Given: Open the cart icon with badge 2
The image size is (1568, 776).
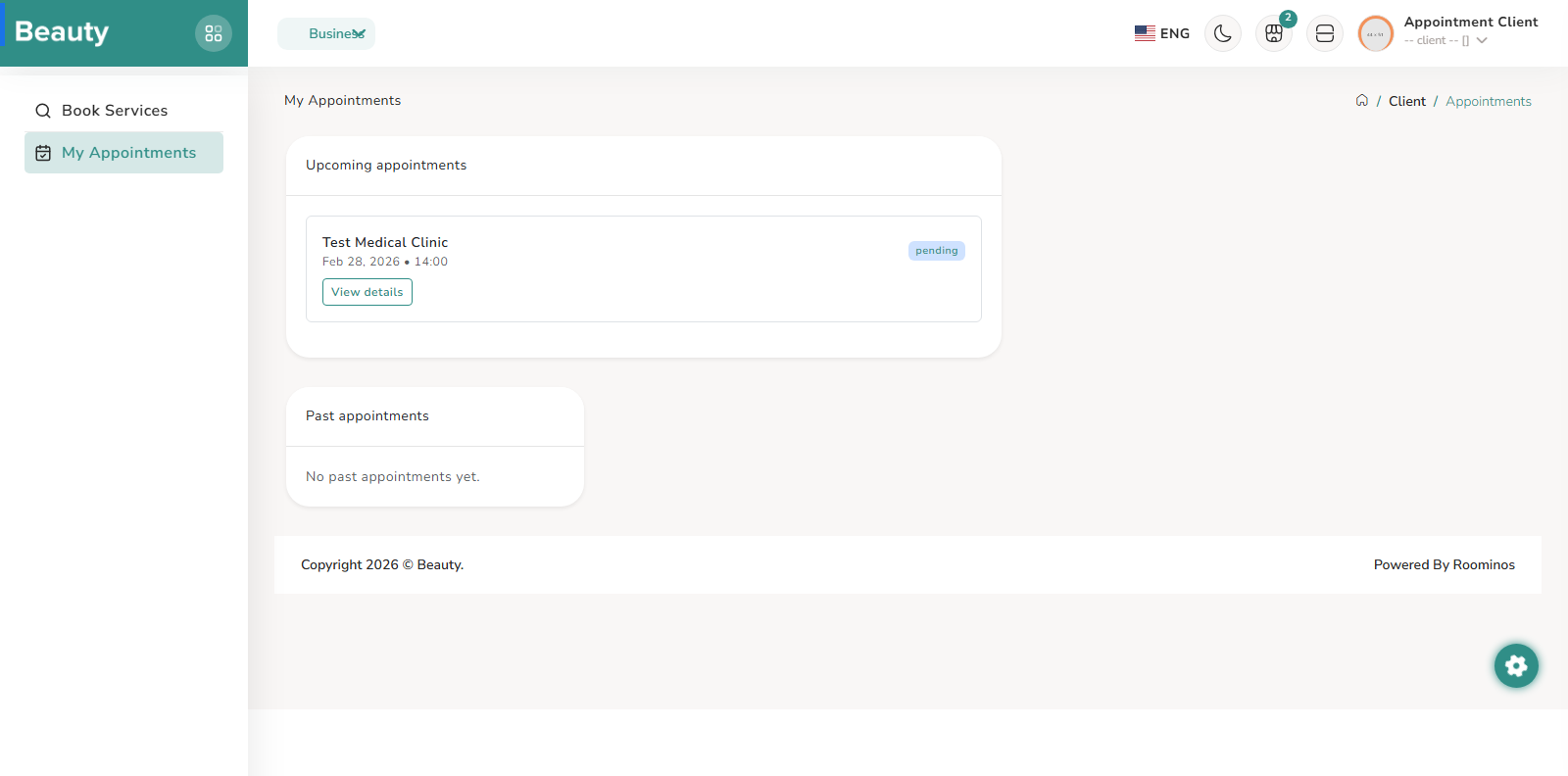Looking at the screenshot, I should click(1274, 33).
